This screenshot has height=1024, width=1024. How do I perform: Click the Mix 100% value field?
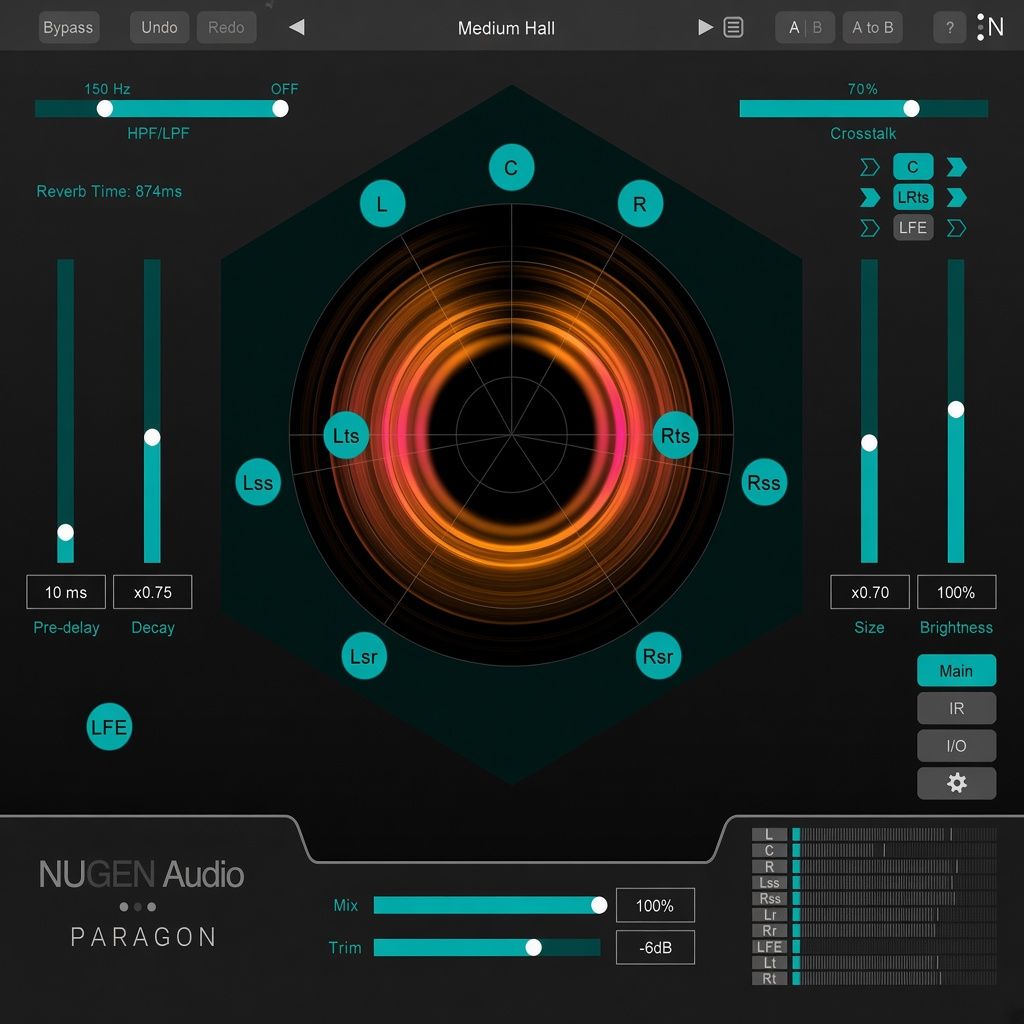pos(655,905)
